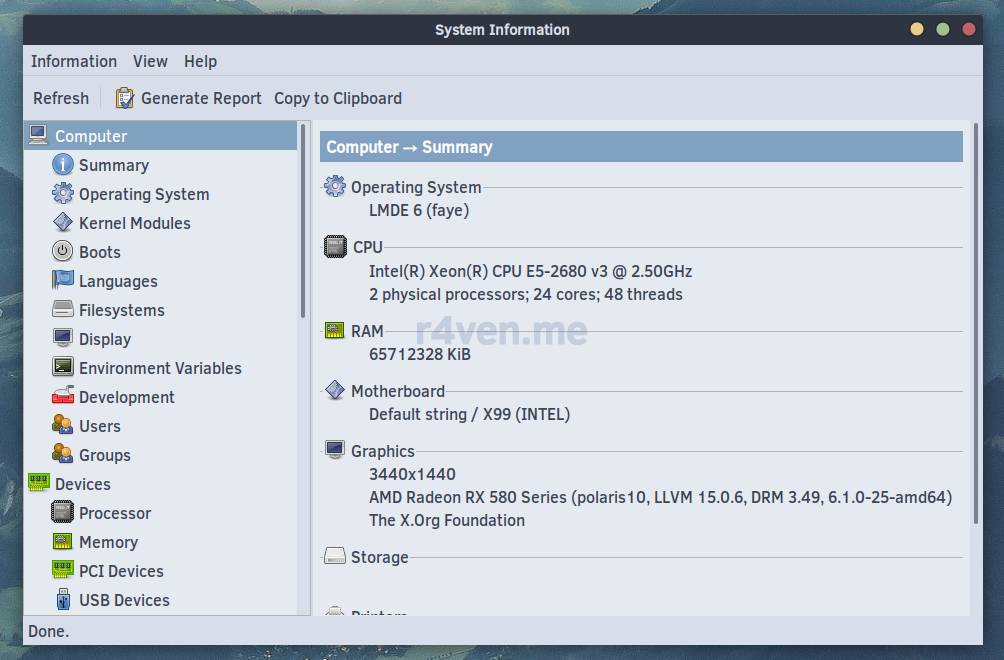The height and width of the screenshot is (660, 1004).
Task: Select the Operating System gear icon
Action: point(63,194)
